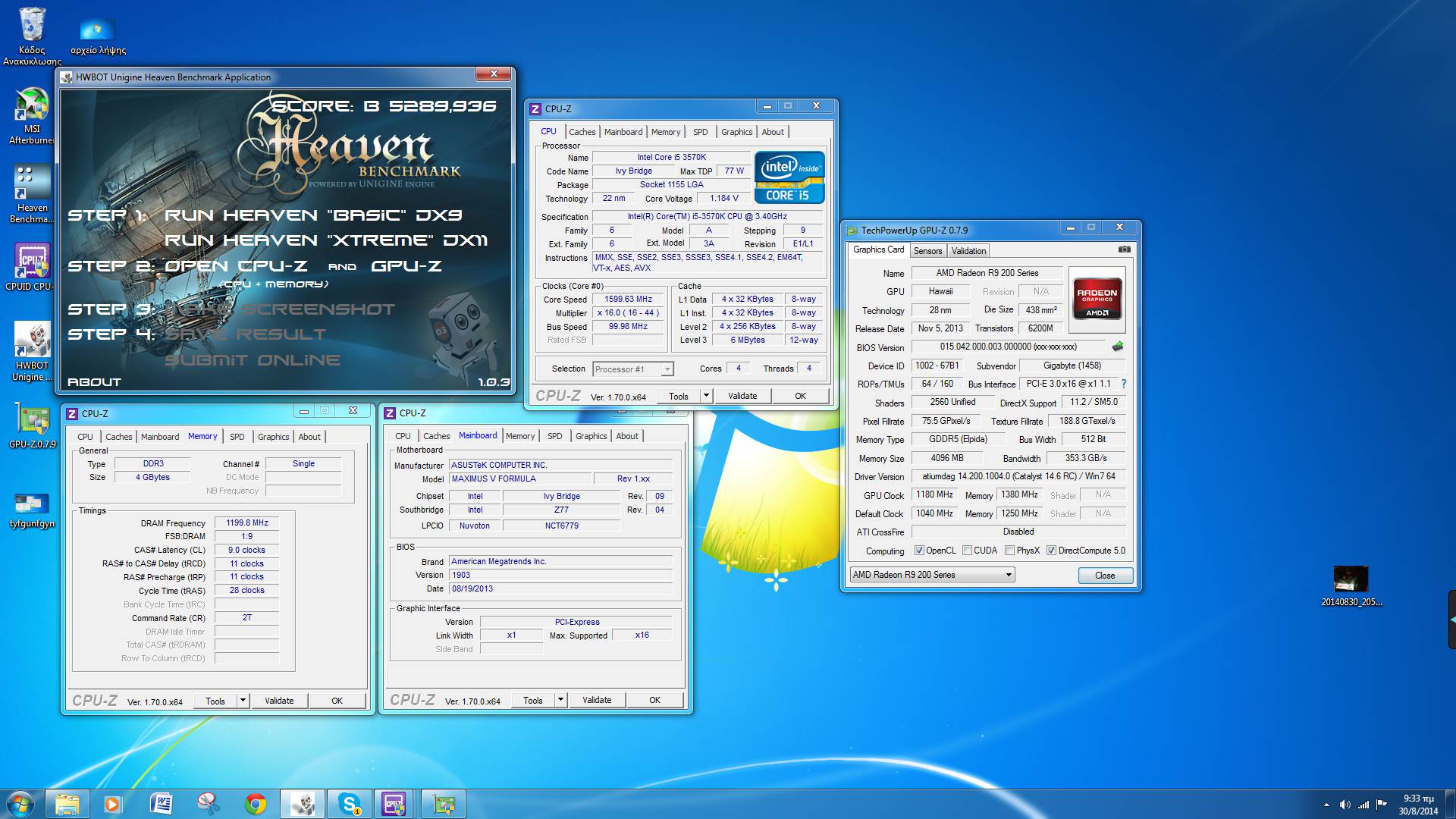Screen dimensions: 1456x819
Task: Open the Recycle Bin desktop icon
Action: tap(32, 36)
